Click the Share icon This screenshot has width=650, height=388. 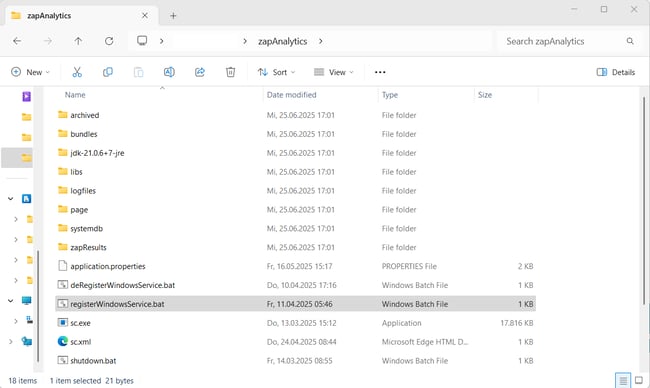click(200, 72)
